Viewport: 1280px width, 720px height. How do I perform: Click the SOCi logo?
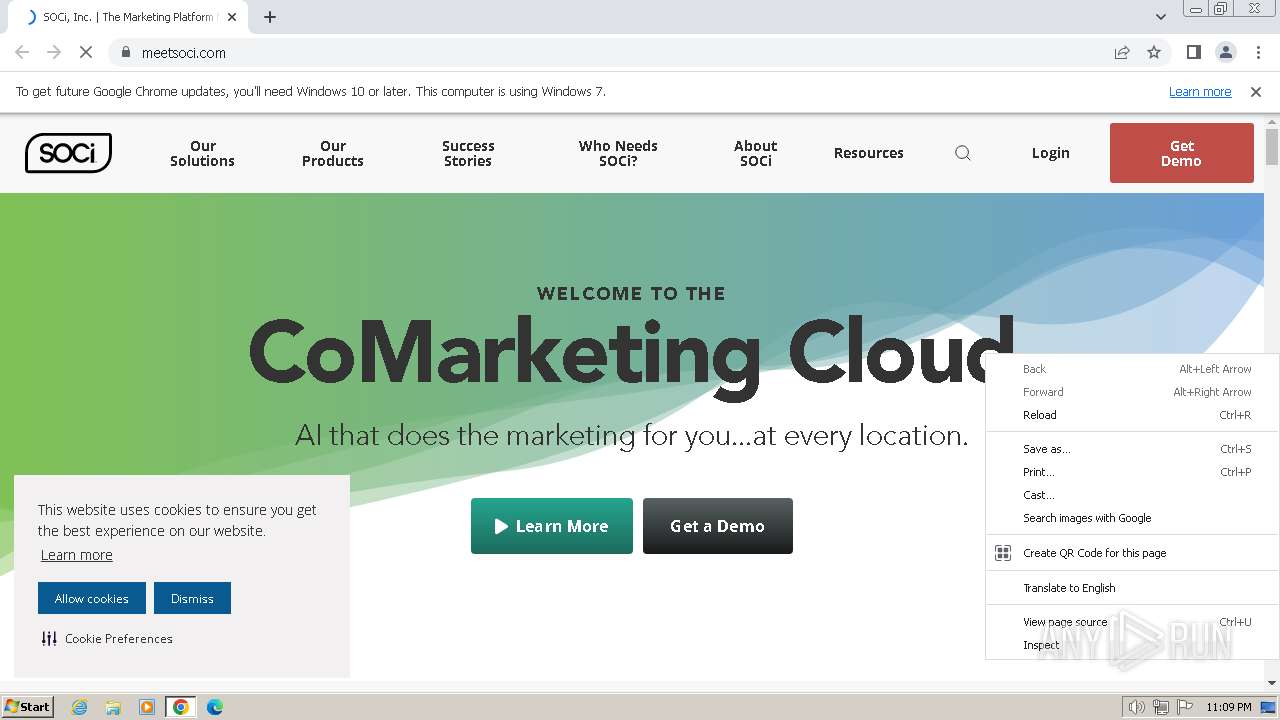click(68, 153)
